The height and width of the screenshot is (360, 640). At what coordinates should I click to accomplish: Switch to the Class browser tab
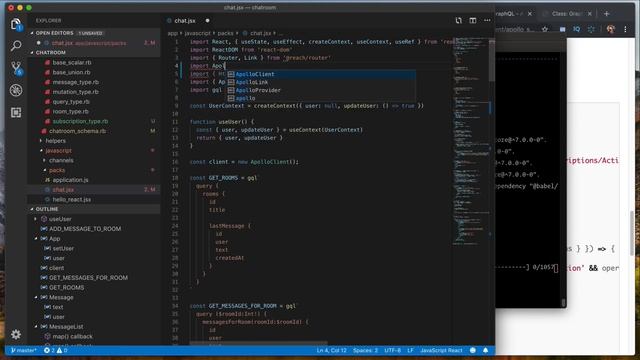coord(568,13)
